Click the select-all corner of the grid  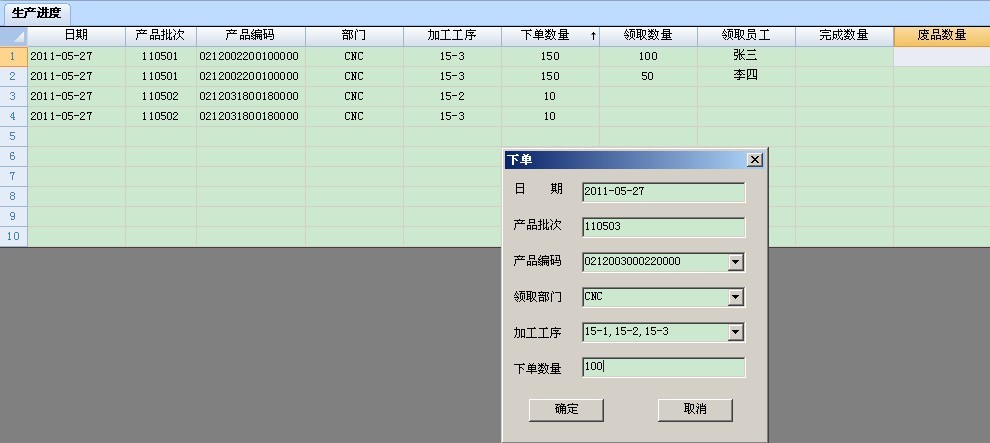[x=14, y=36]
